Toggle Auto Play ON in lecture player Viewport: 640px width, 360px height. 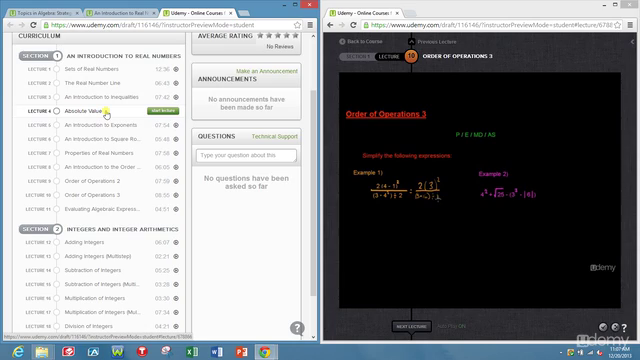click(451, 326)
